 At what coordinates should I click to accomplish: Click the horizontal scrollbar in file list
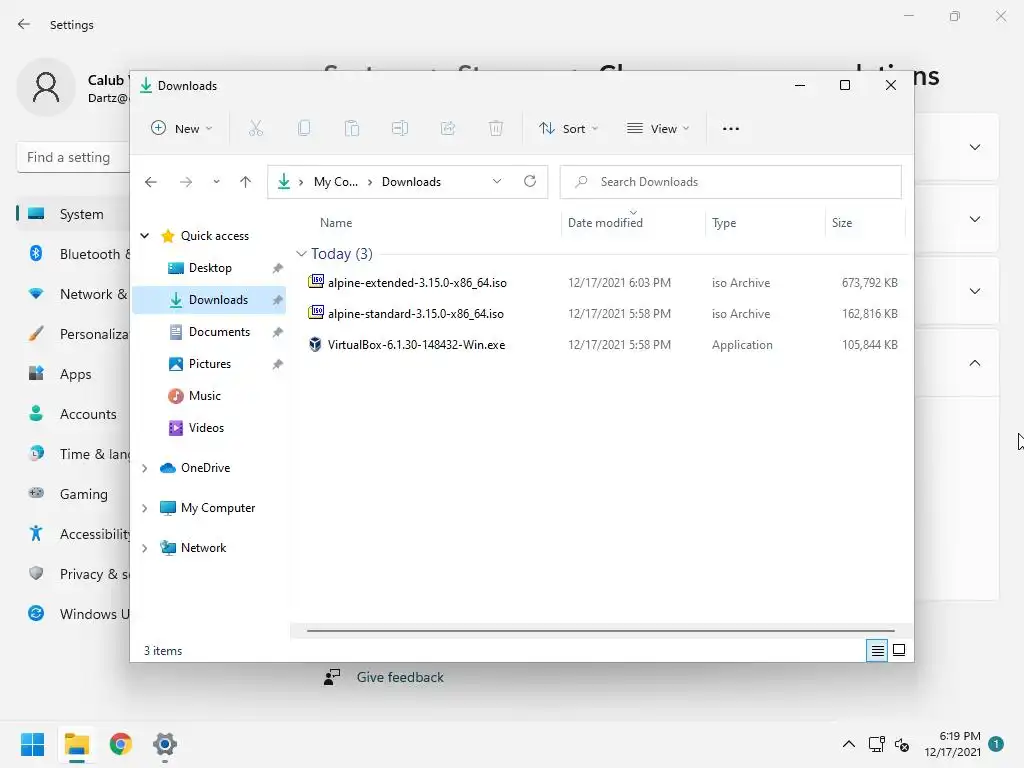(601, 631)
